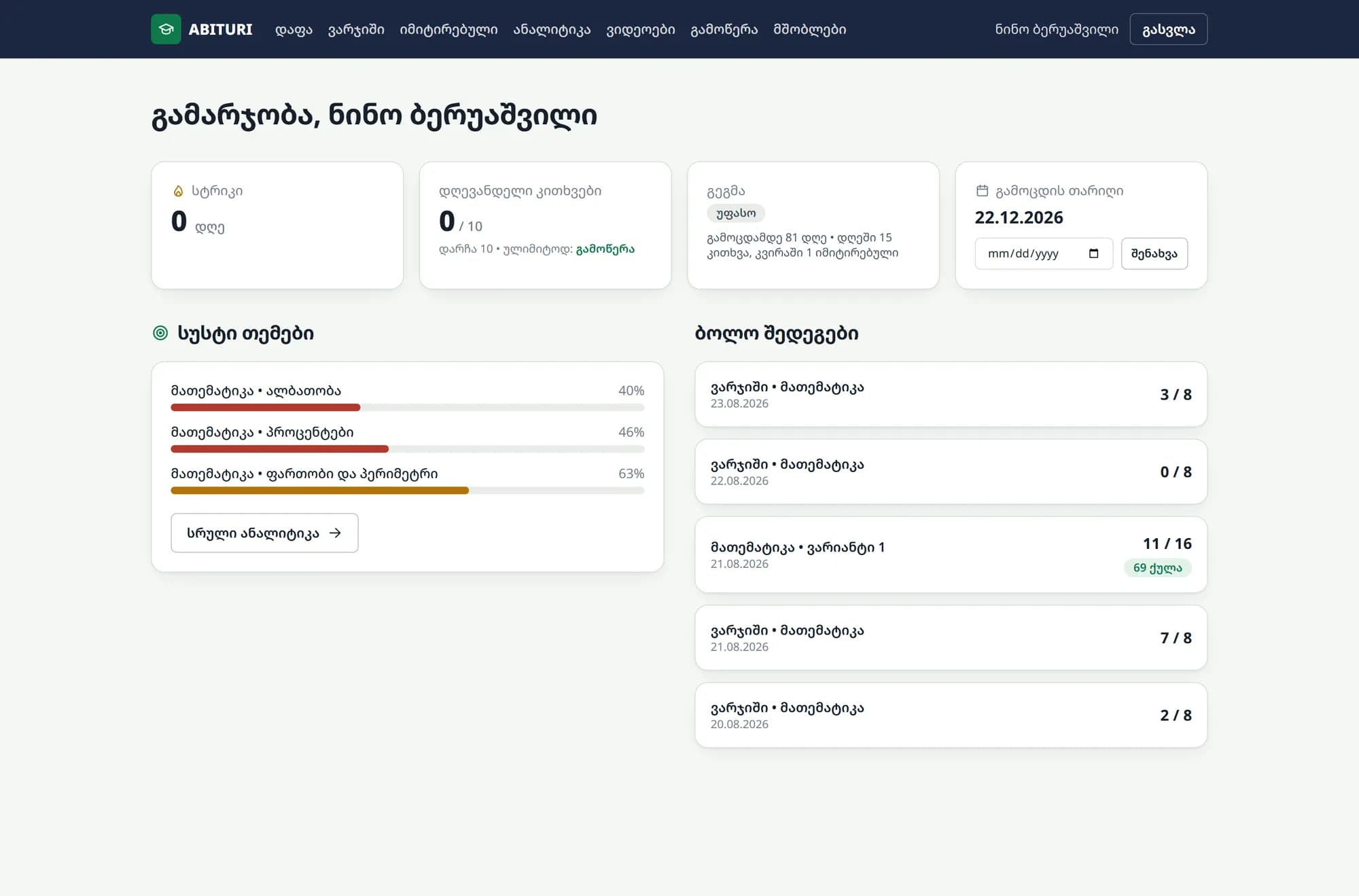Click მათემატიკა • პროცენტები topic label
This screenshot has height=896, width=1359.
point(262,432)
